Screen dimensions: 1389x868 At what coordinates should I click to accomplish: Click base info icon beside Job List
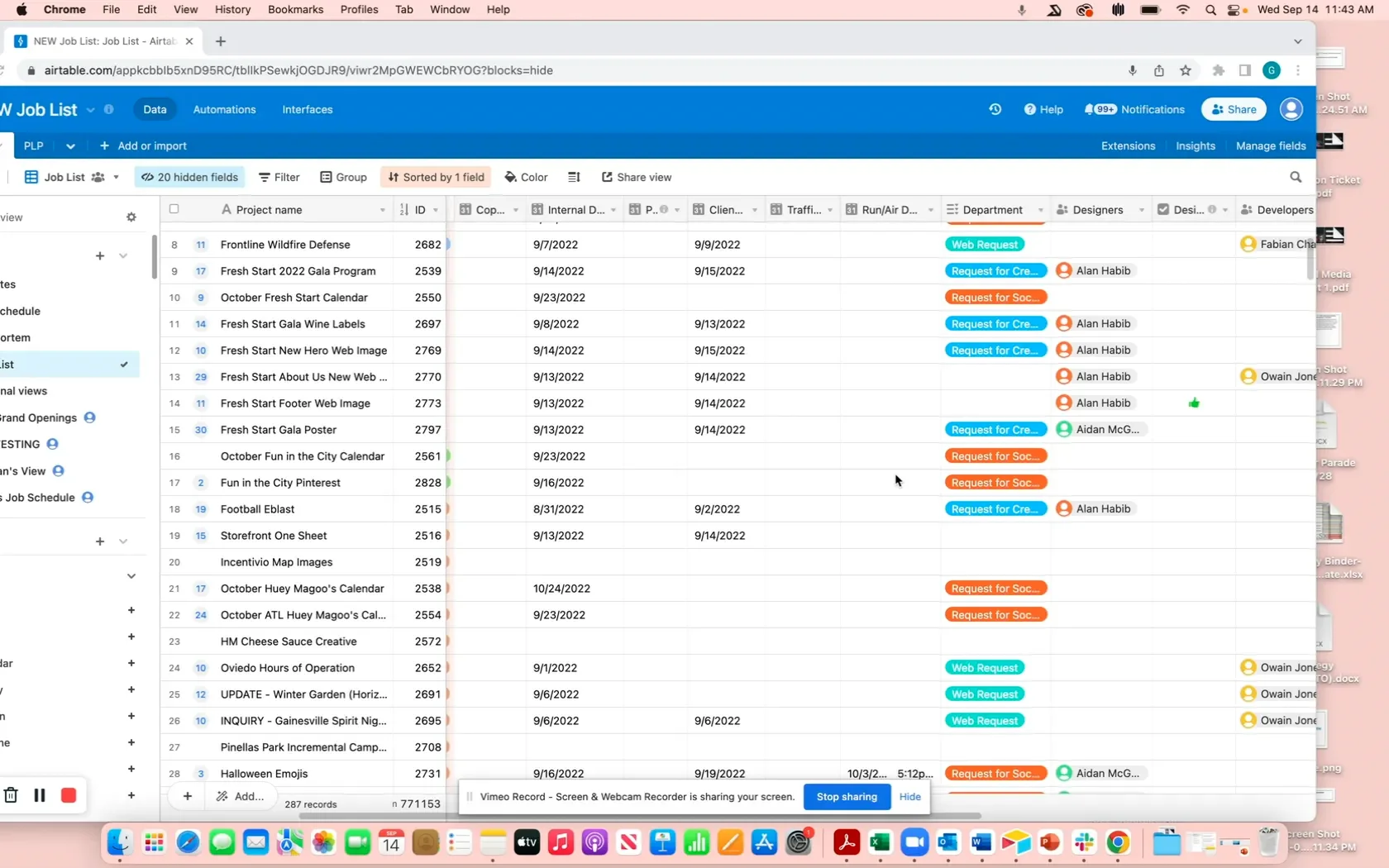108,109
